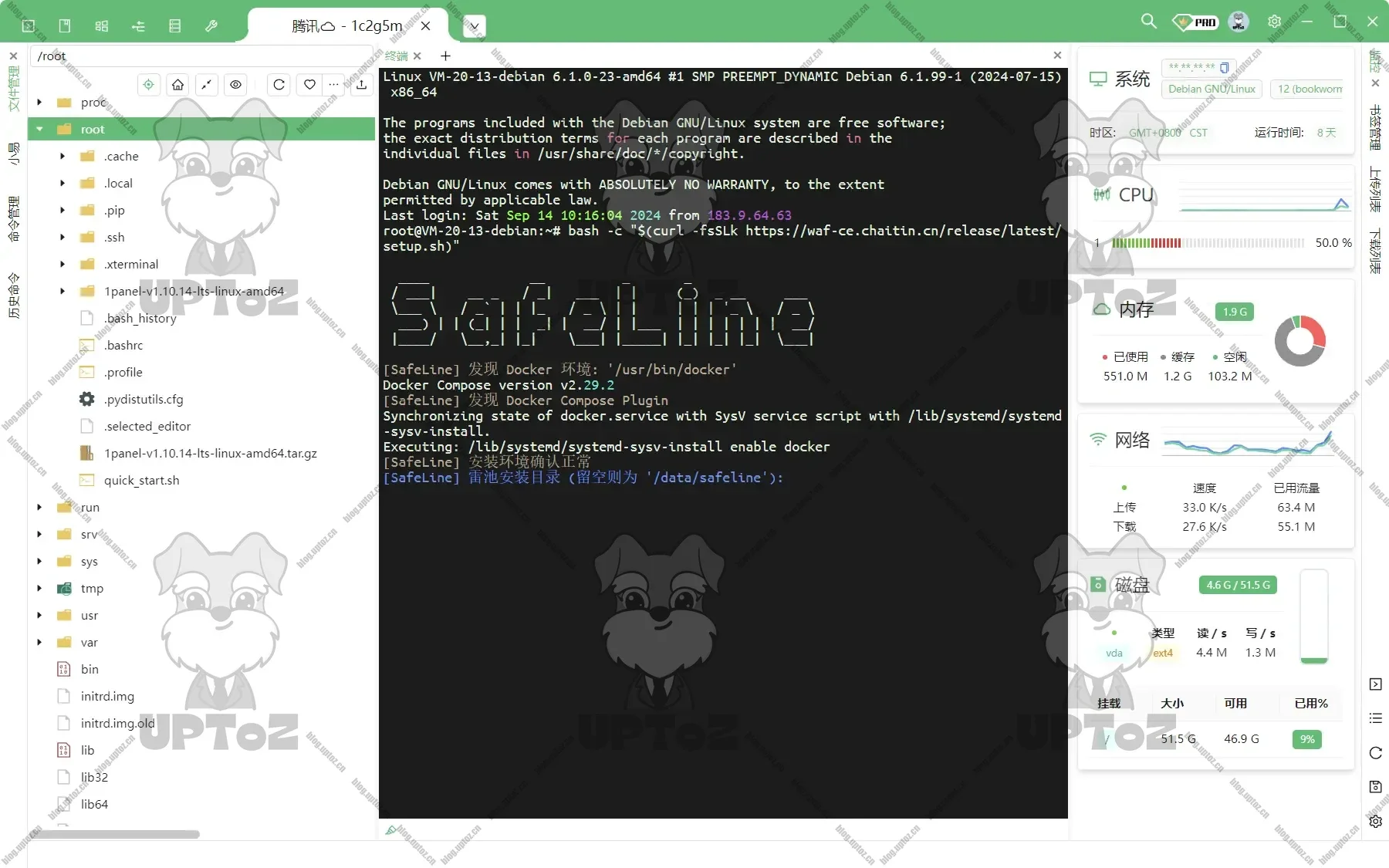Click the horizontal scrollbar under the file tree
Viewport: 1389px width, 868px height.
tap(115, 834)
